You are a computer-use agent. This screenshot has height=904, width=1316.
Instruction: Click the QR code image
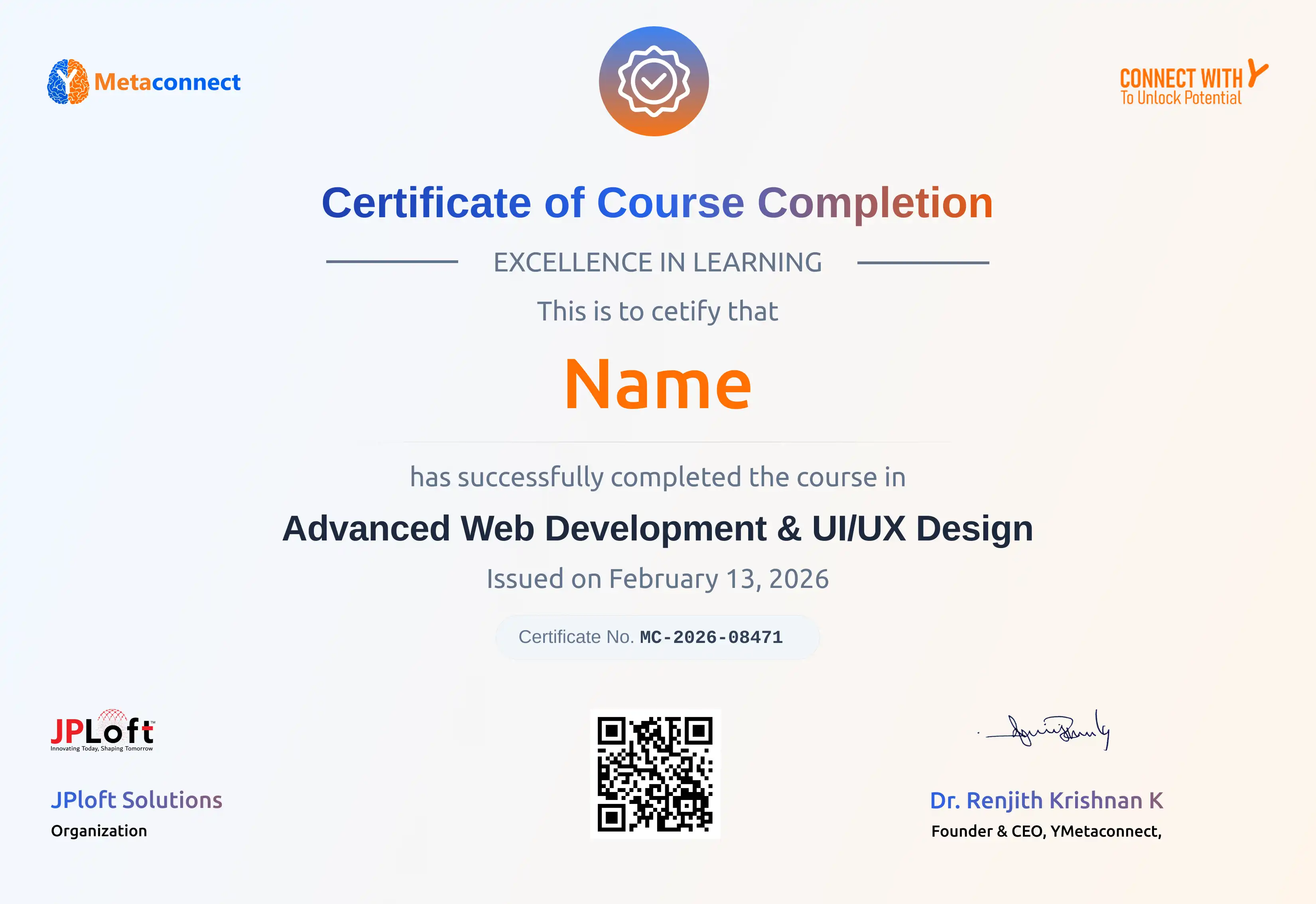point(655,774)
